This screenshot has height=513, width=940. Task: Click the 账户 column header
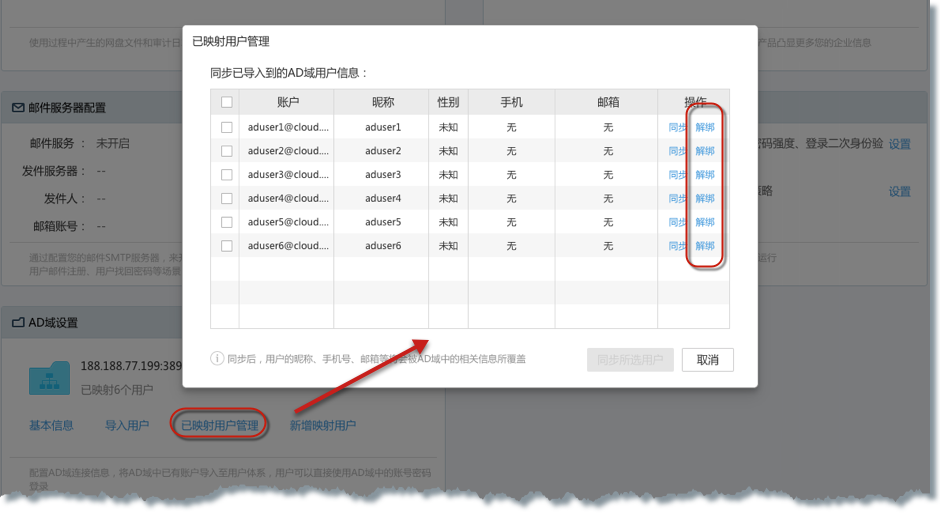coord(287,102)
